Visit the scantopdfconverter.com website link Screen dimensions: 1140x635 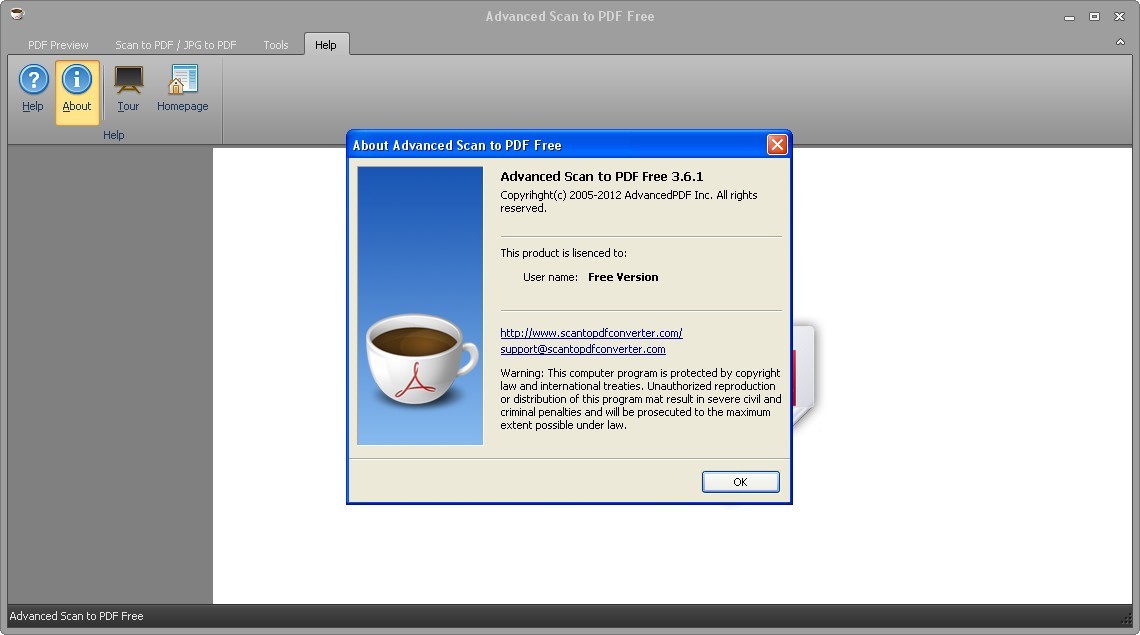click(x=591, y=333)
